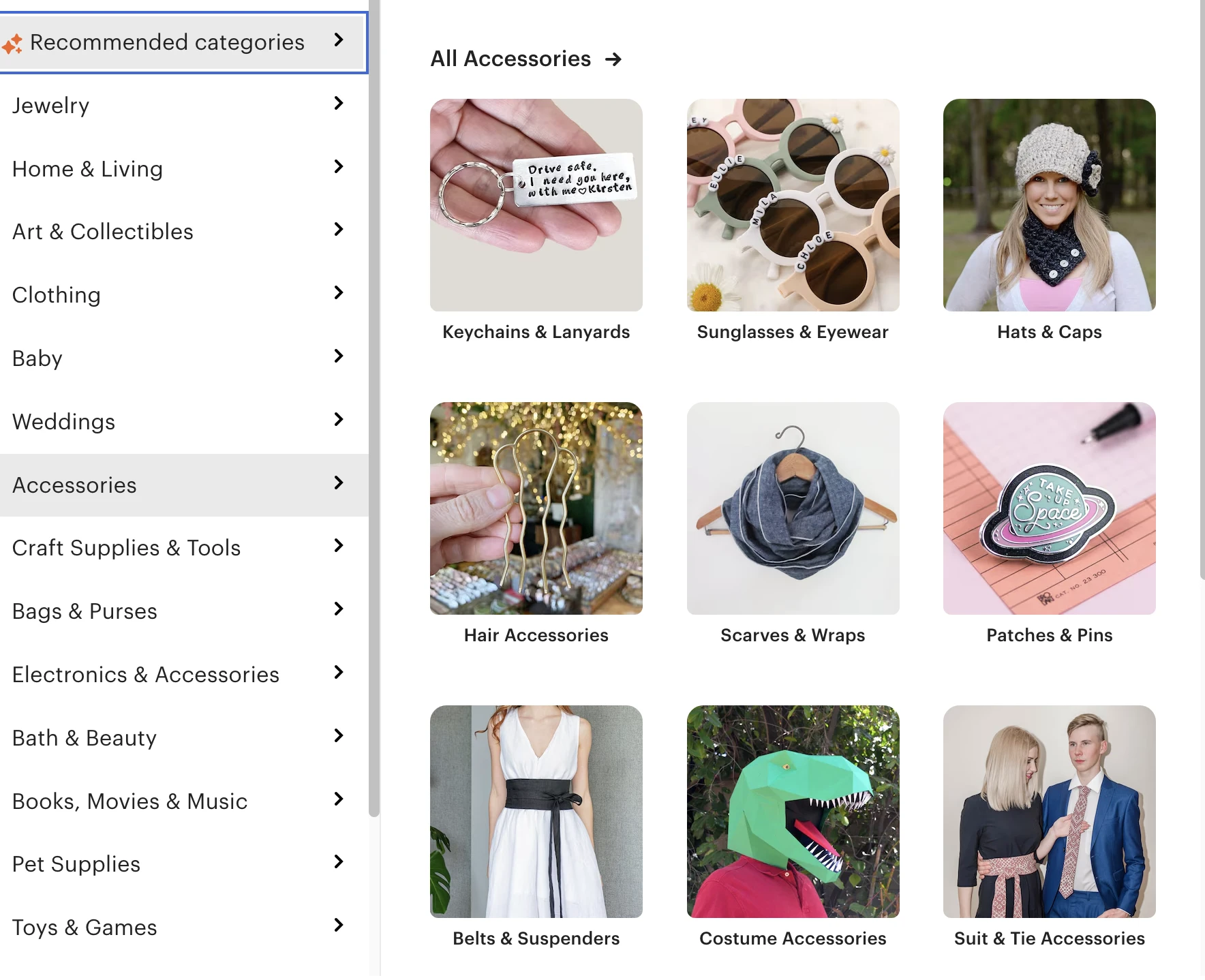The image size is (1205, 980).
Task: Click the green dinosaur Costume Accessories image
Action: tap(793, 811)
